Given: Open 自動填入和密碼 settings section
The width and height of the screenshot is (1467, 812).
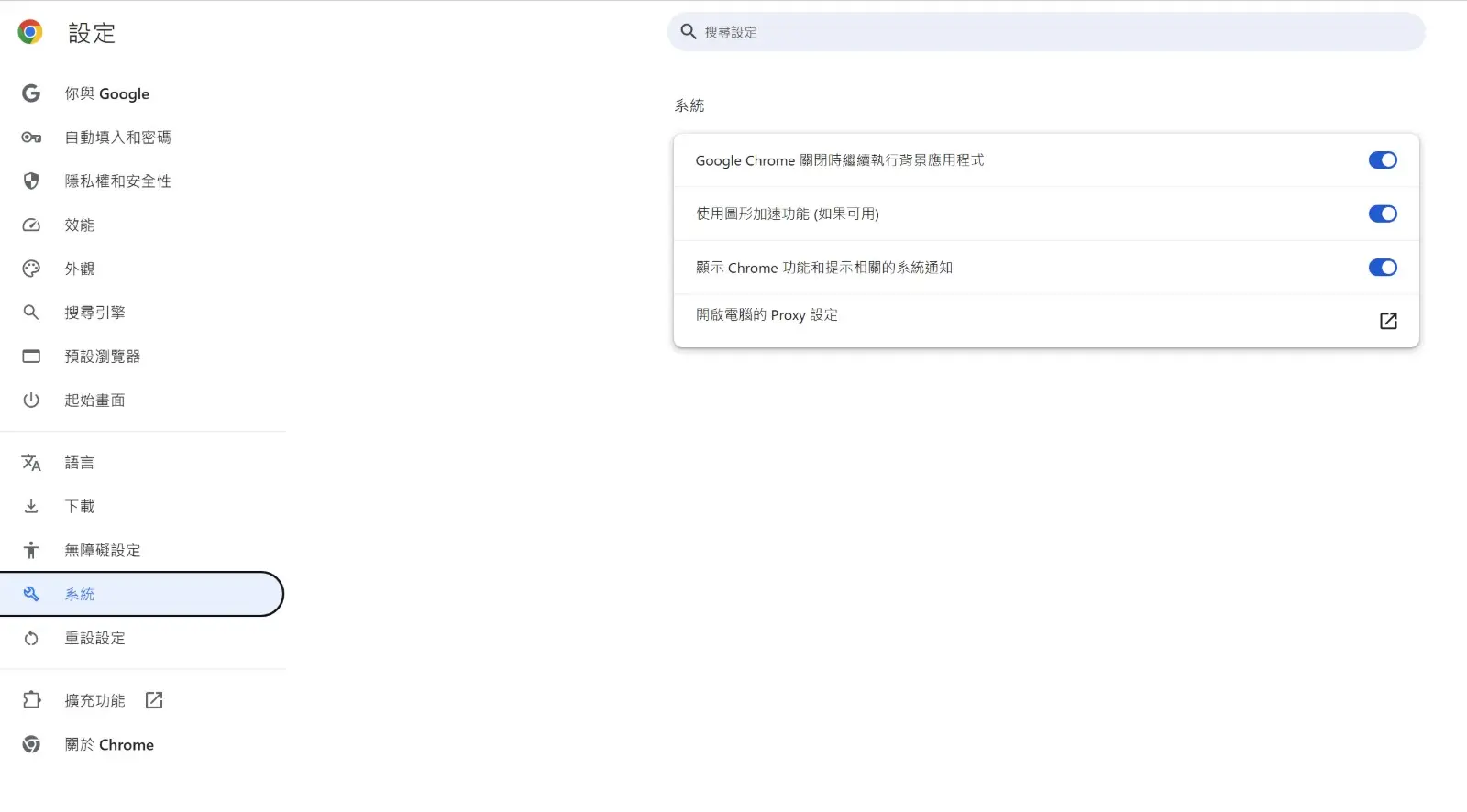Looking at the screenshot, I should tap(142, 137).
